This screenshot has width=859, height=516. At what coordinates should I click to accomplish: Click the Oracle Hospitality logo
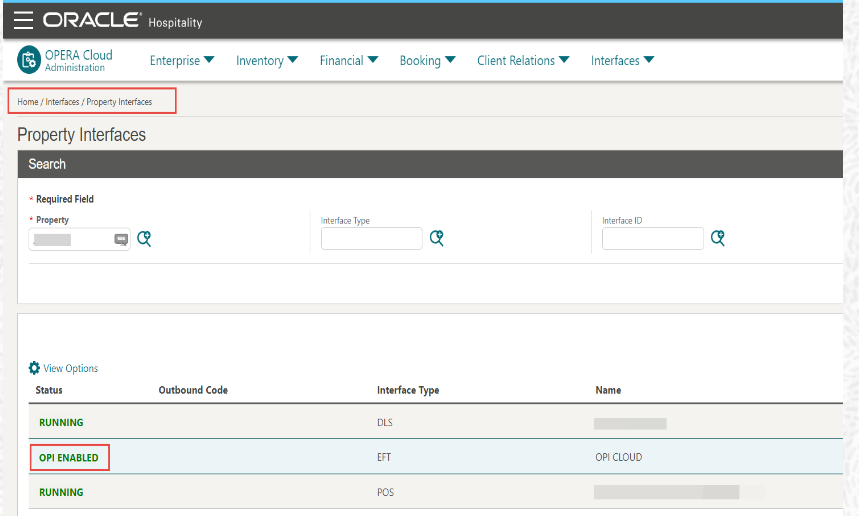123,21
